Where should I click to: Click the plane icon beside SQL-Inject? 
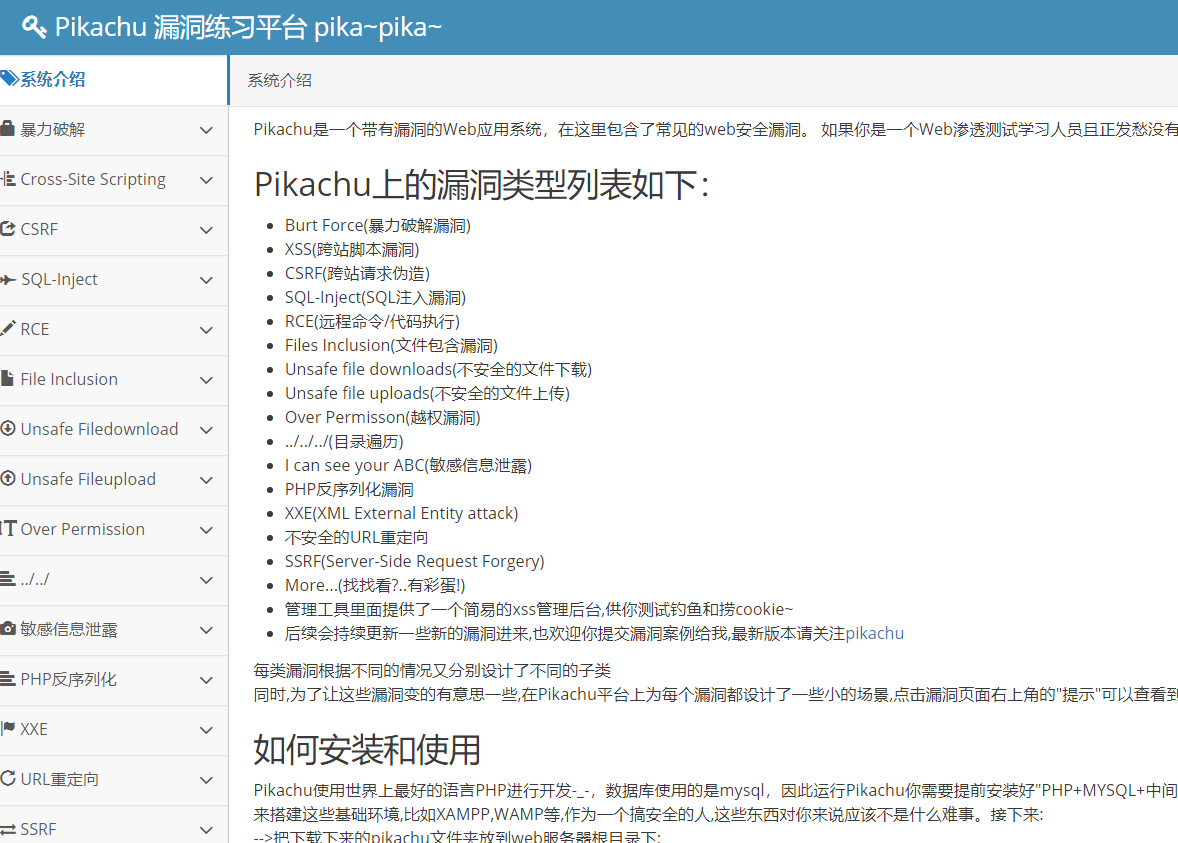[8, 279]
